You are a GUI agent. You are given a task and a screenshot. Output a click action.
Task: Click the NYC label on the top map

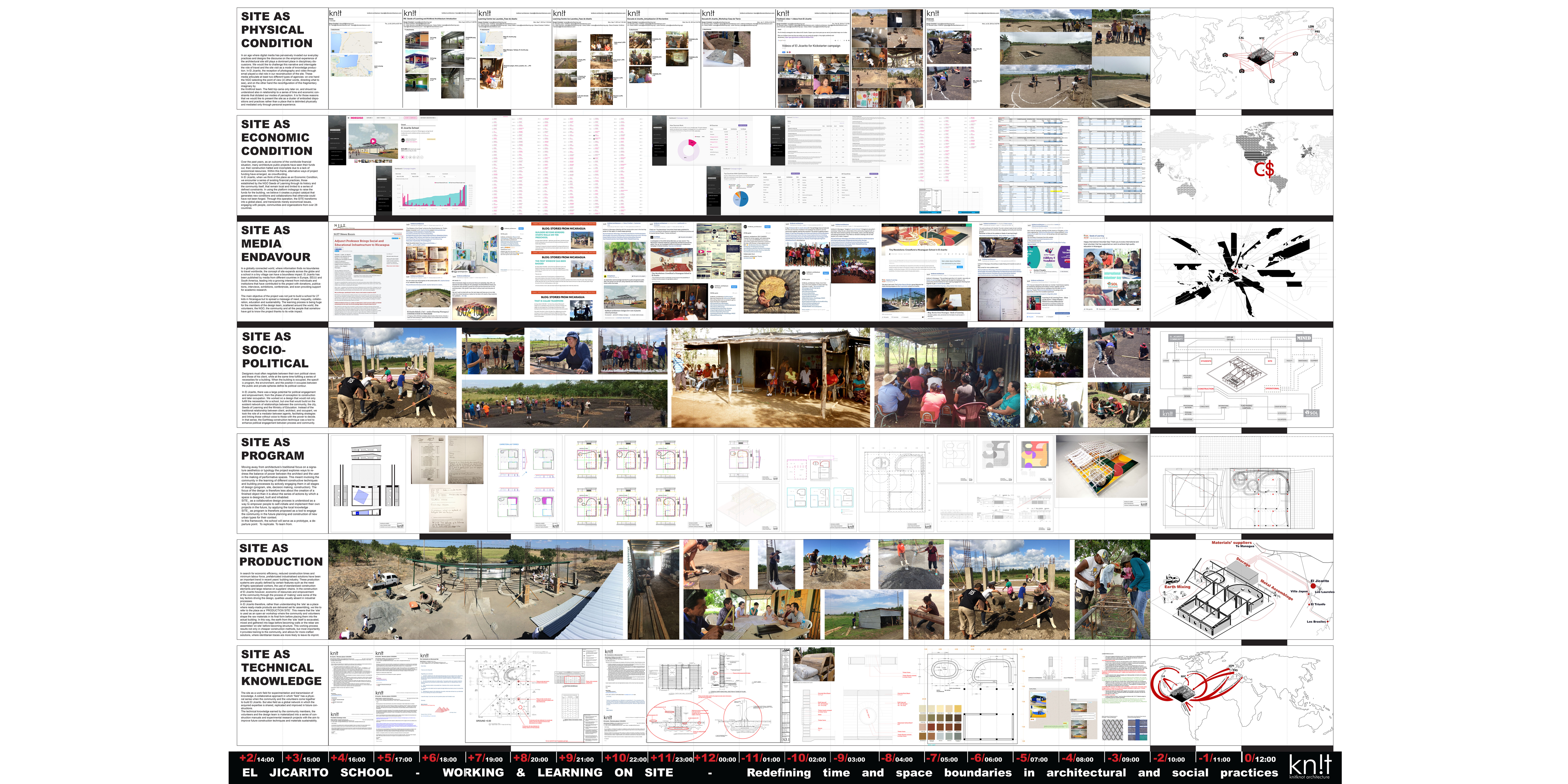pos(1262,38)
